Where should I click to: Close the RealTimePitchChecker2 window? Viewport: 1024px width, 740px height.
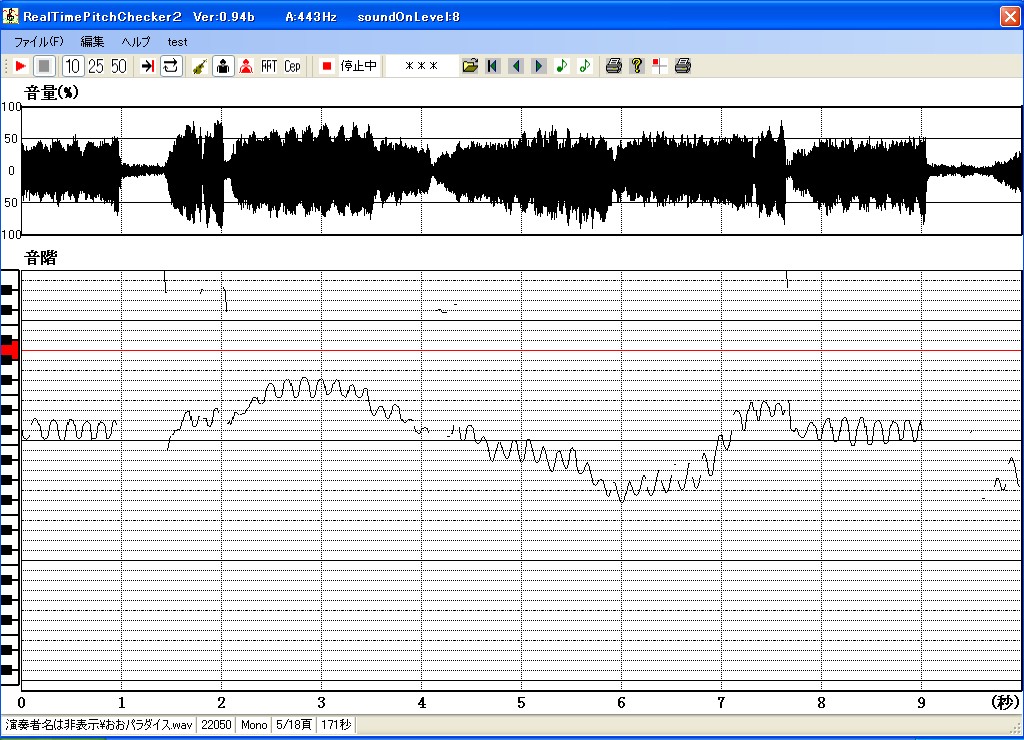click(1010, 16)
